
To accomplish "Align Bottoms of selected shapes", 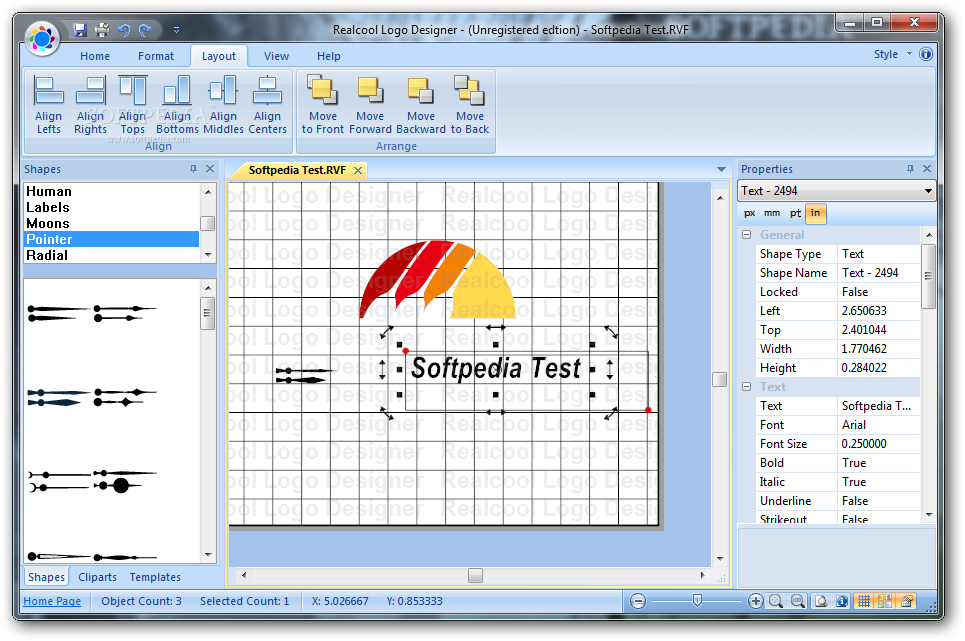I will pyautogui.click(x=177, y=105).
